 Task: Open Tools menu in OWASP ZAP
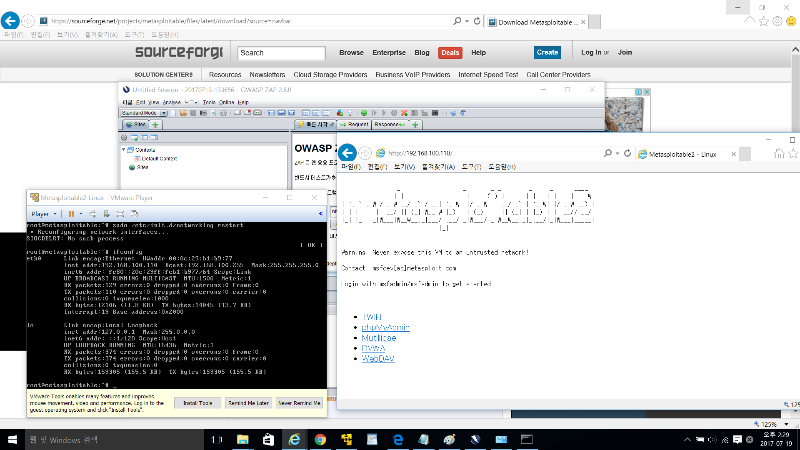point(209,102)
